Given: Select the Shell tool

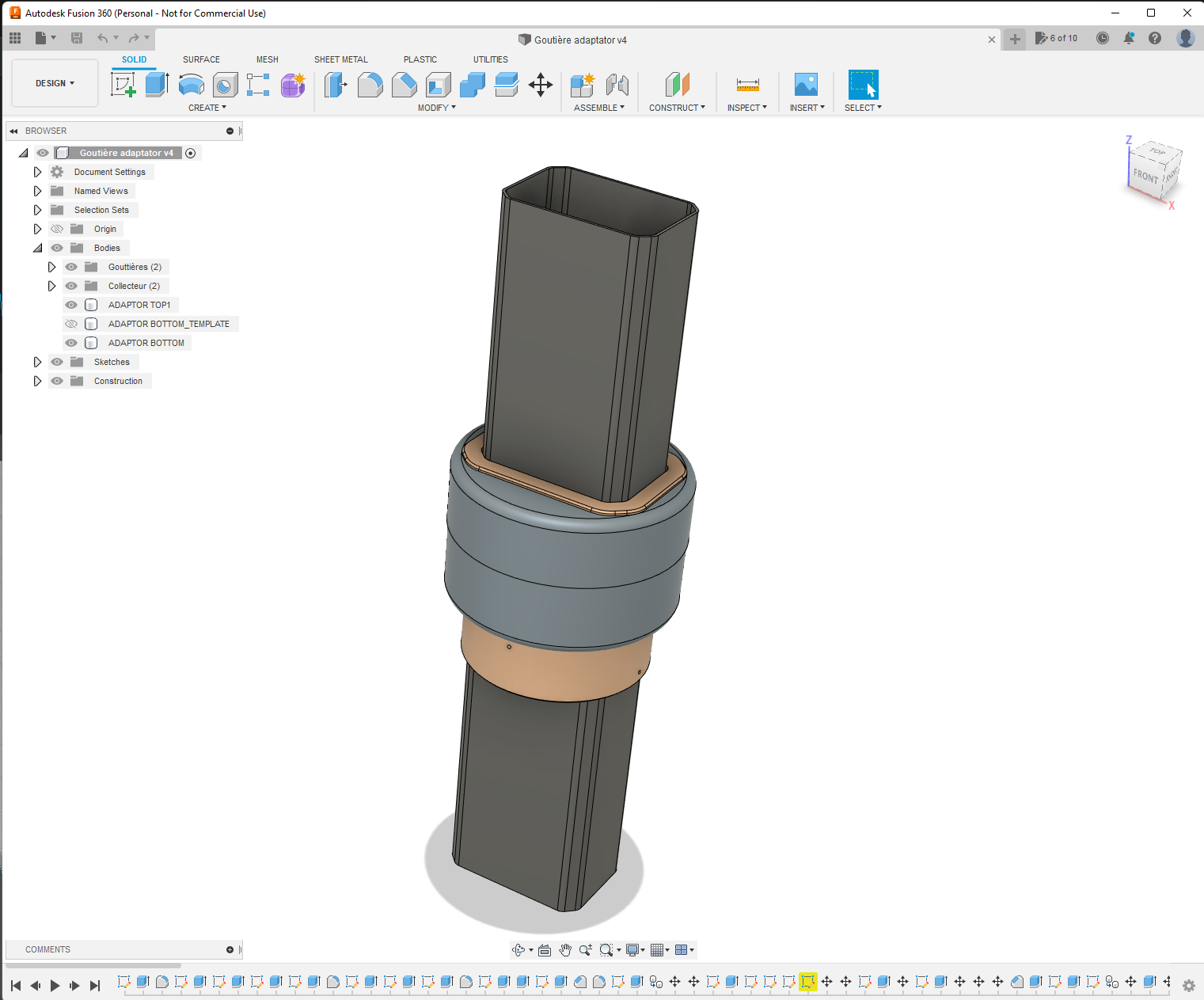Looking at the screenshot, I should click(438, 84).
